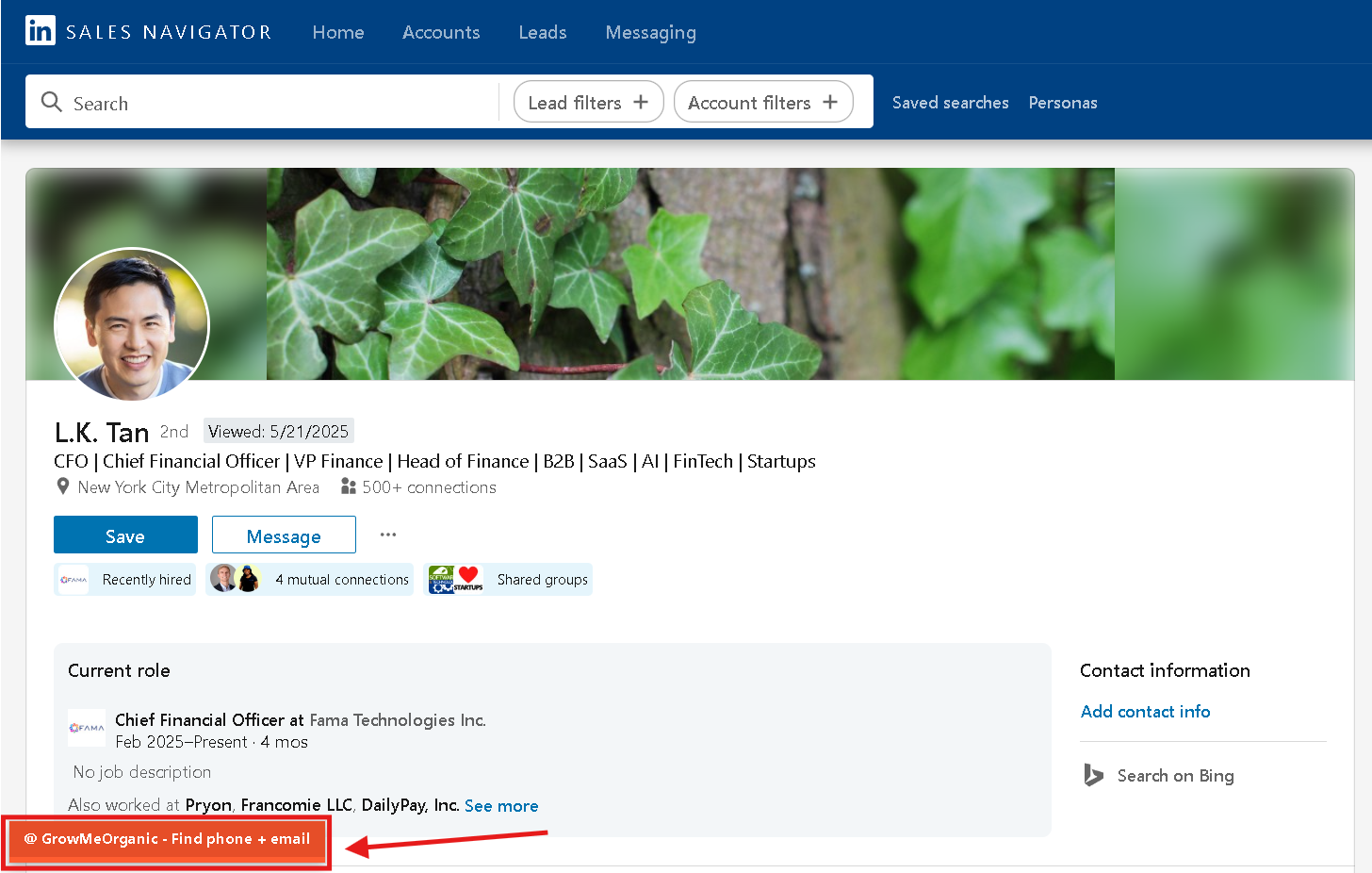This screenshot has width=1372, height=873.
Task: View 4 mutual connections
Action: click(310, 580)
